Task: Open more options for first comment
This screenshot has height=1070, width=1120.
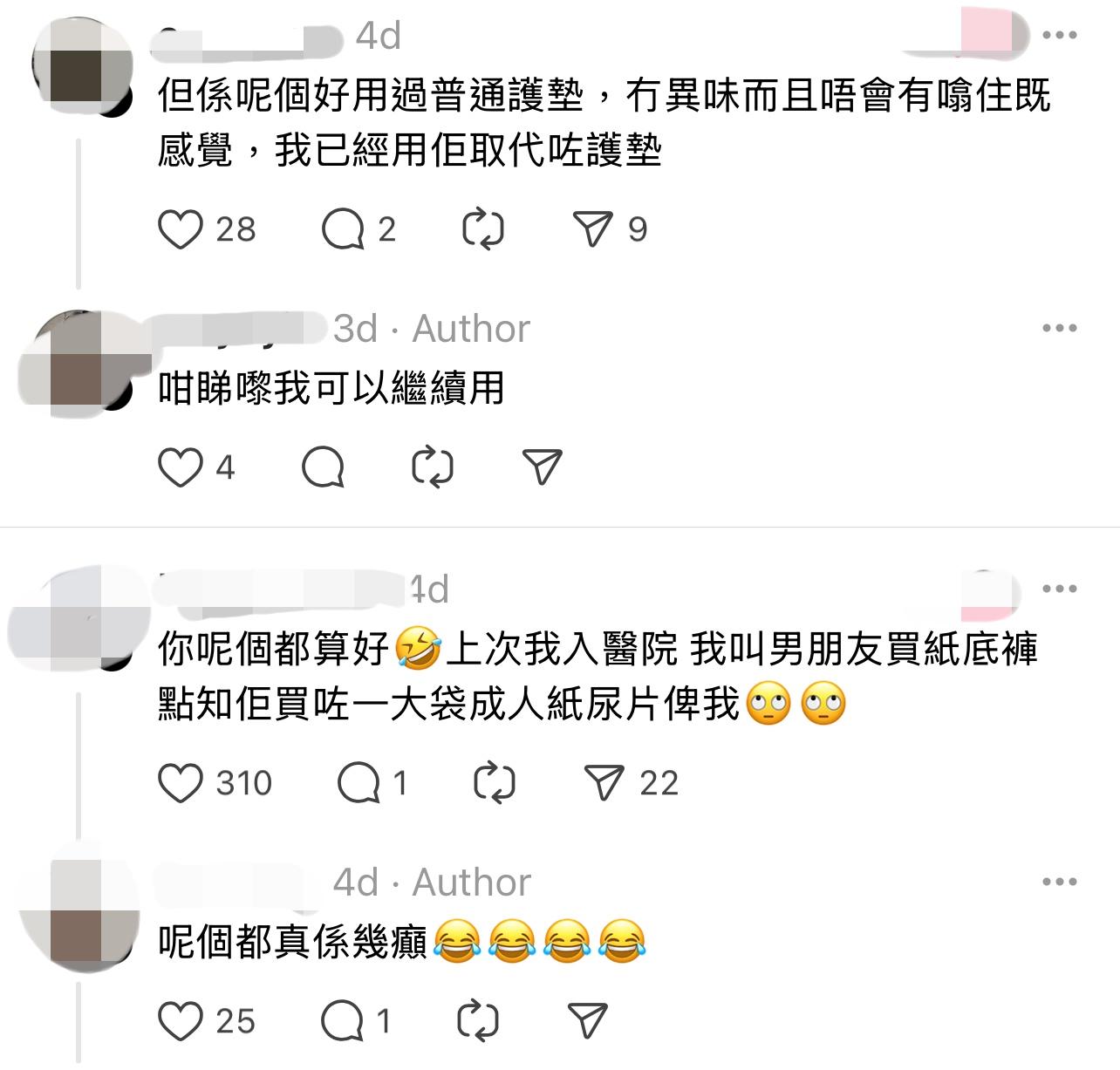Action: click(x=1060, y=36)
